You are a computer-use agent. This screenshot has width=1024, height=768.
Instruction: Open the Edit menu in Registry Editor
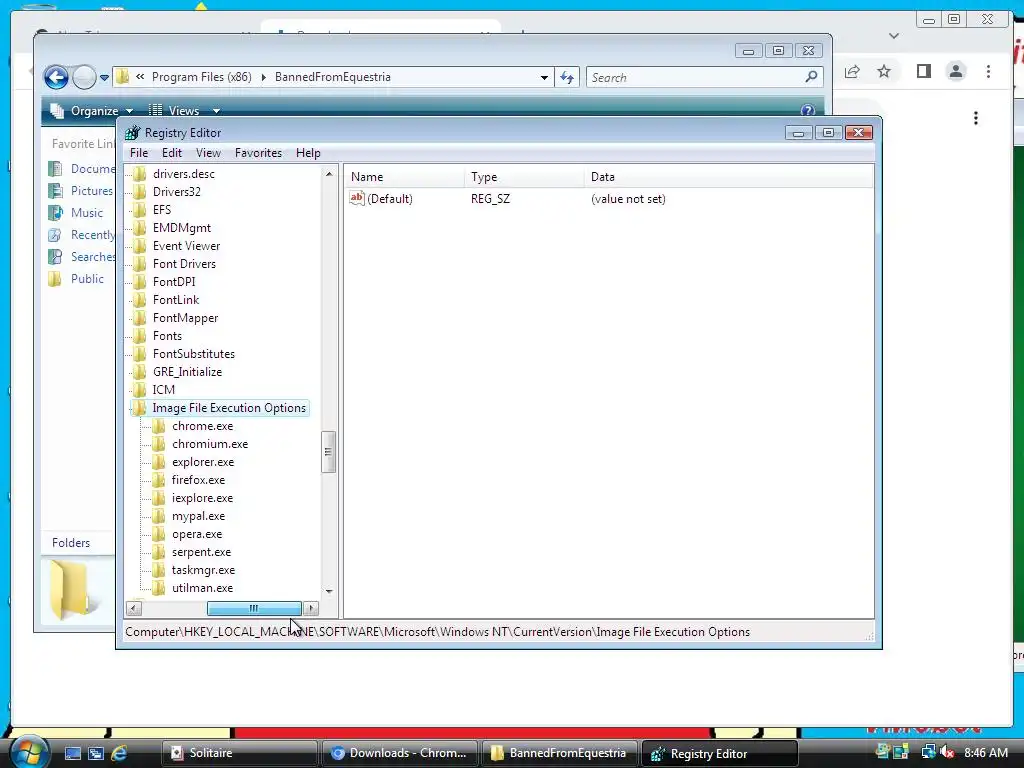coord(172,153)
